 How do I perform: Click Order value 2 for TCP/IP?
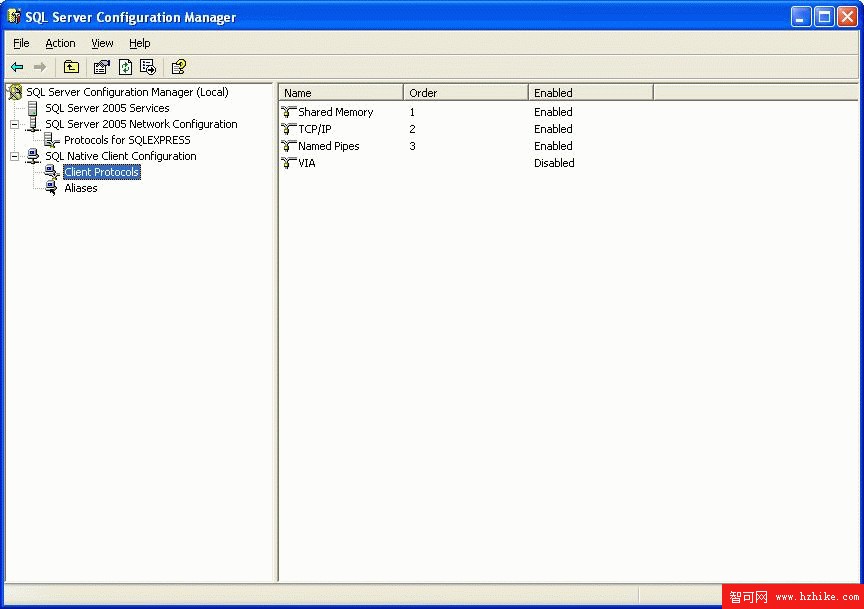[x=412, y=129]
